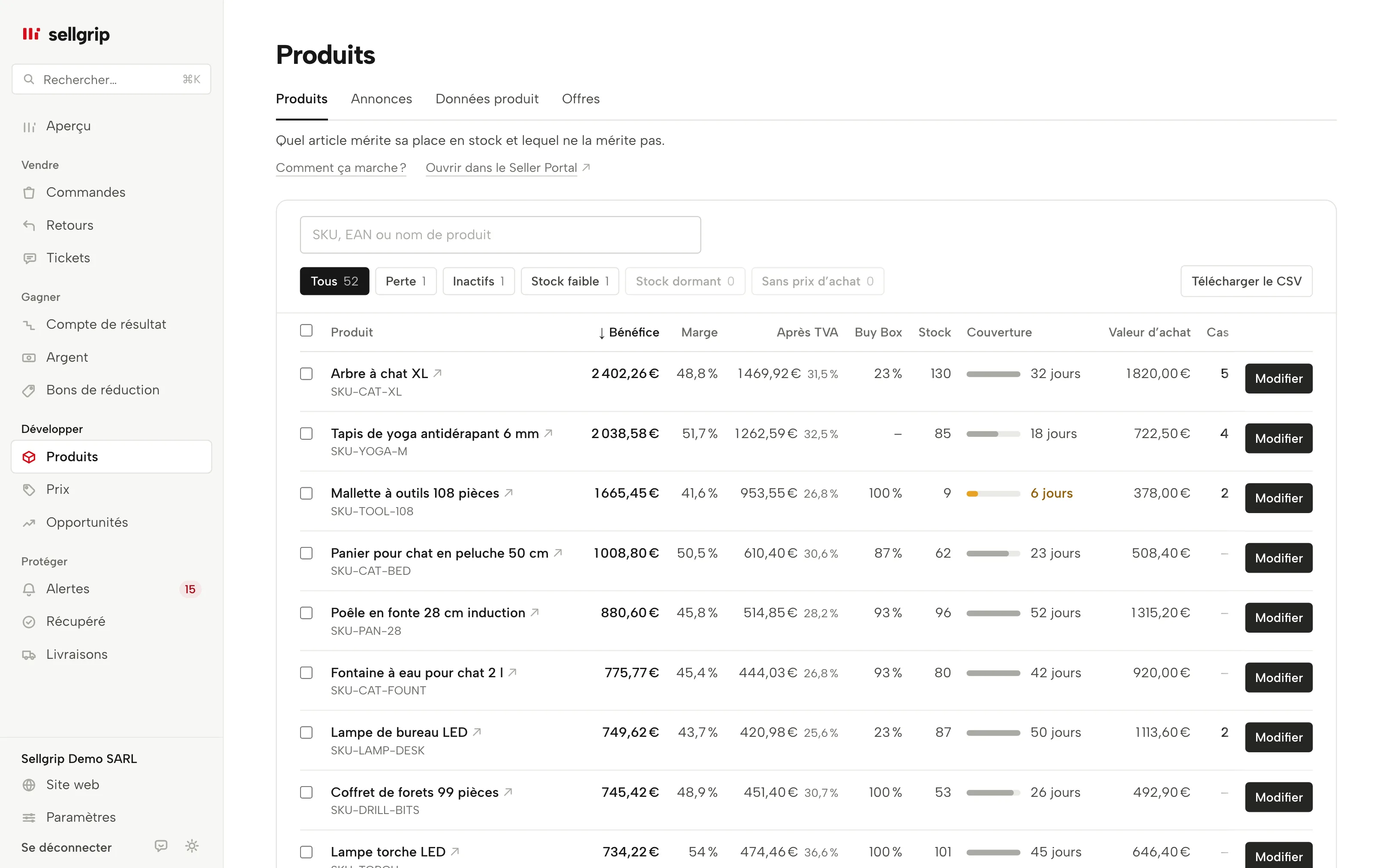Click external link arrow beside Arbre à chat XL
The image size is (1389, 868).
click(437, 373)
